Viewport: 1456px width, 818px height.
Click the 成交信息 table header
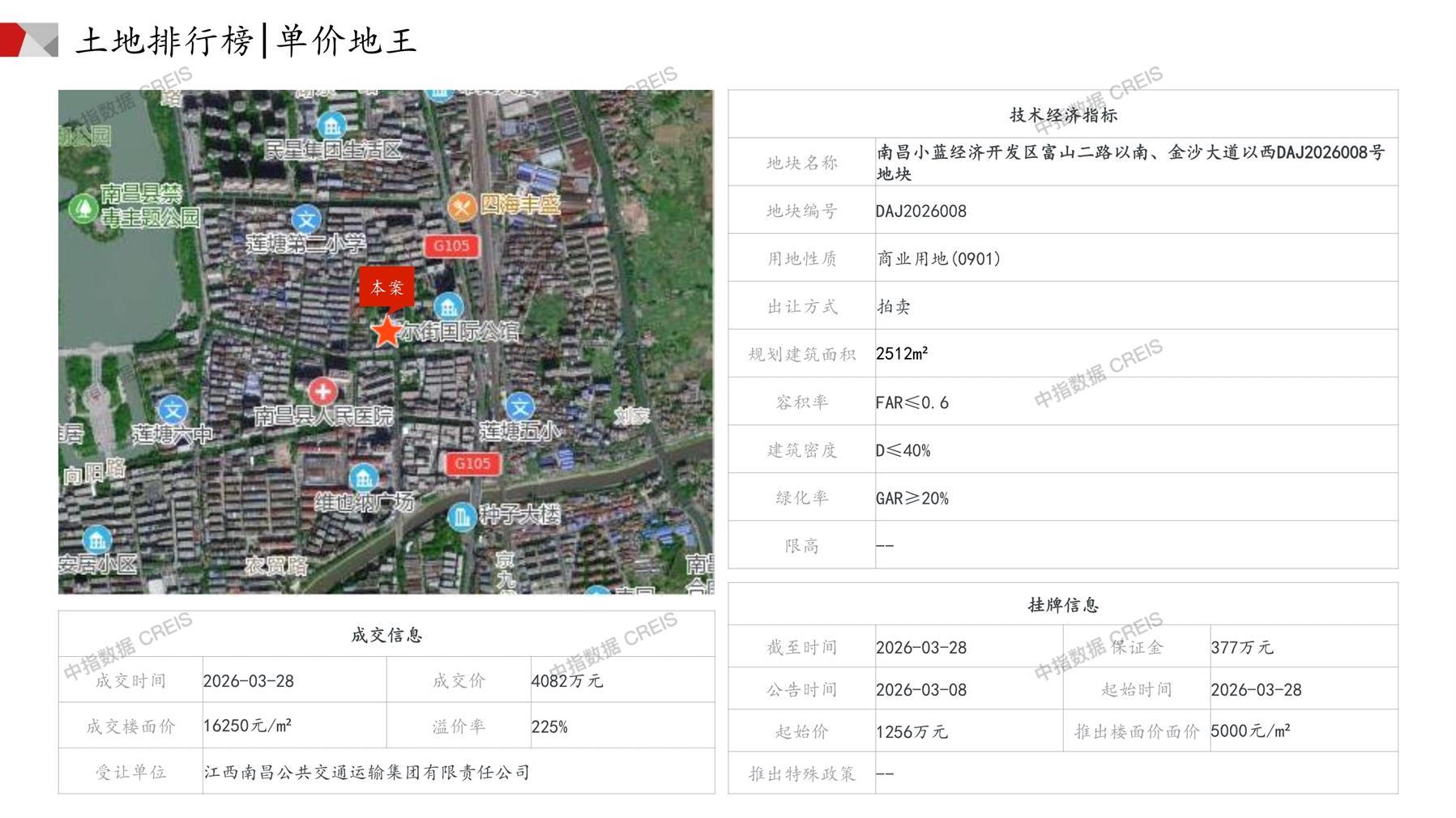(386, 635)
